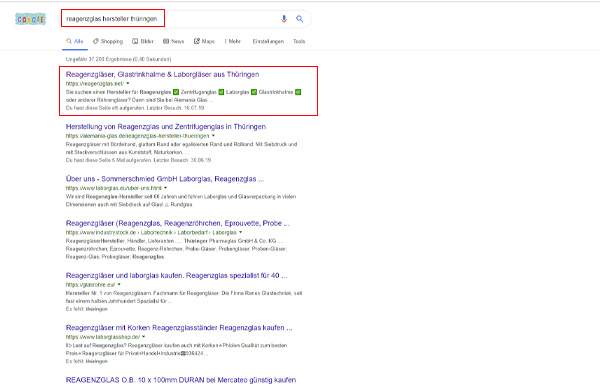The width and height of the screenshot is (600, 384).
Task: Switch to the Maps tab
Action: click(204, 41)
